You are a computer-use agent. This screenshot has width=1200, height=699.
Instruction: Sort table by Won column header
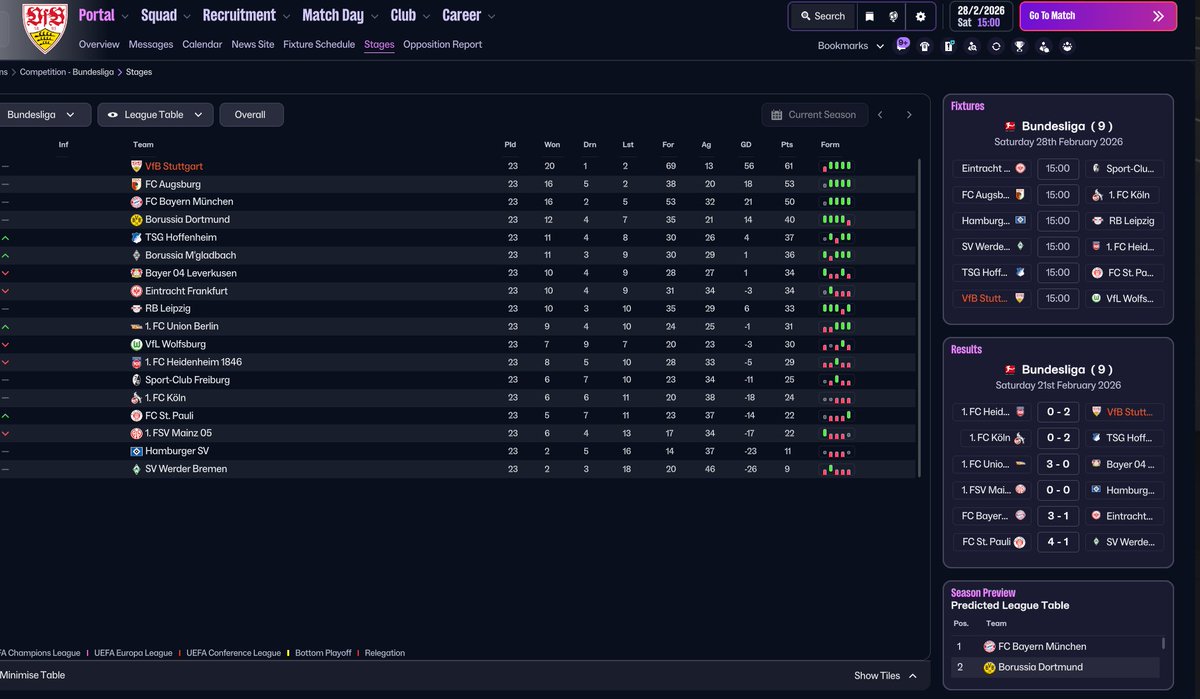click(552, 145)
